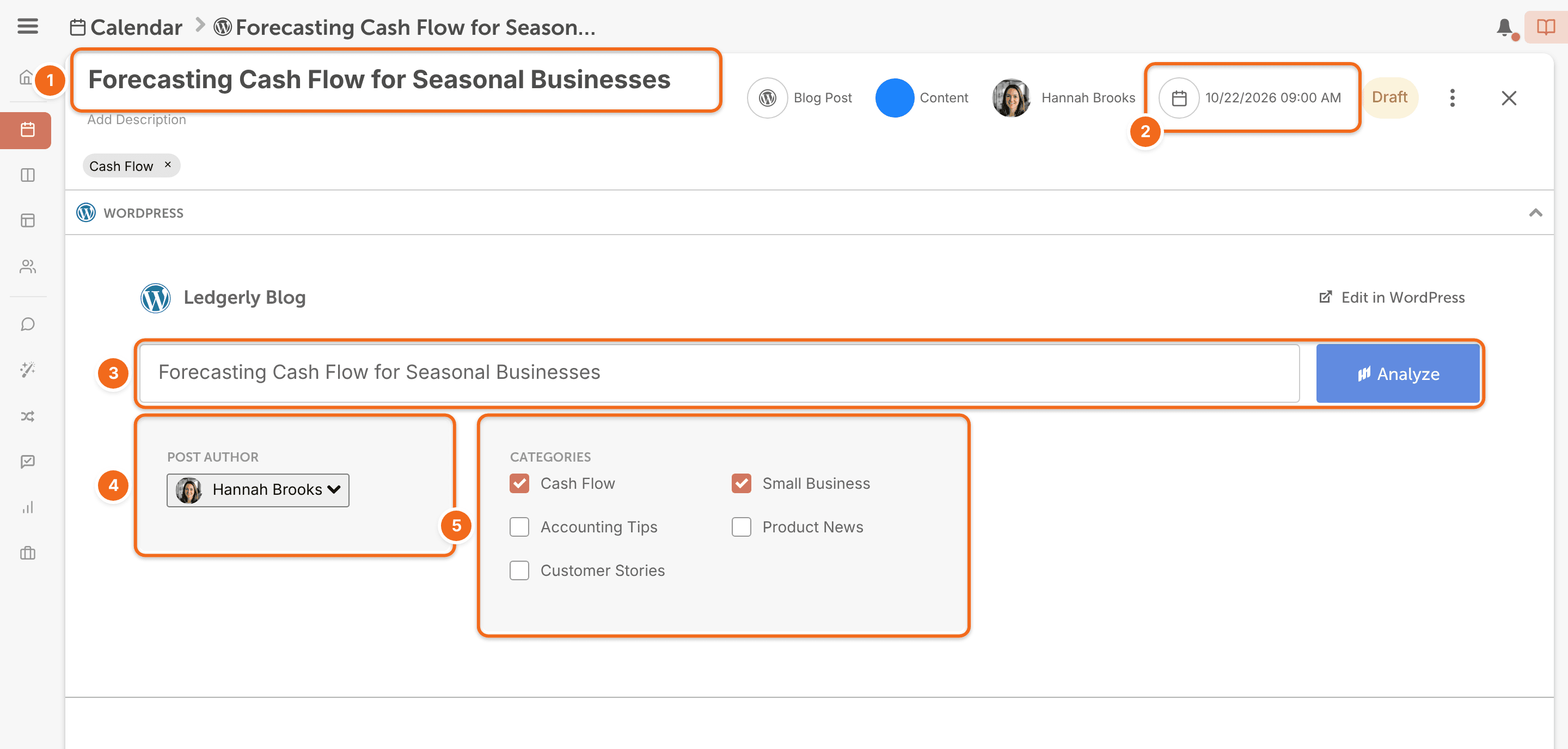Open the hamburger menu
Image resolution: width=1568 pixels, height=749 pixels.
click(x=27, y=26)
